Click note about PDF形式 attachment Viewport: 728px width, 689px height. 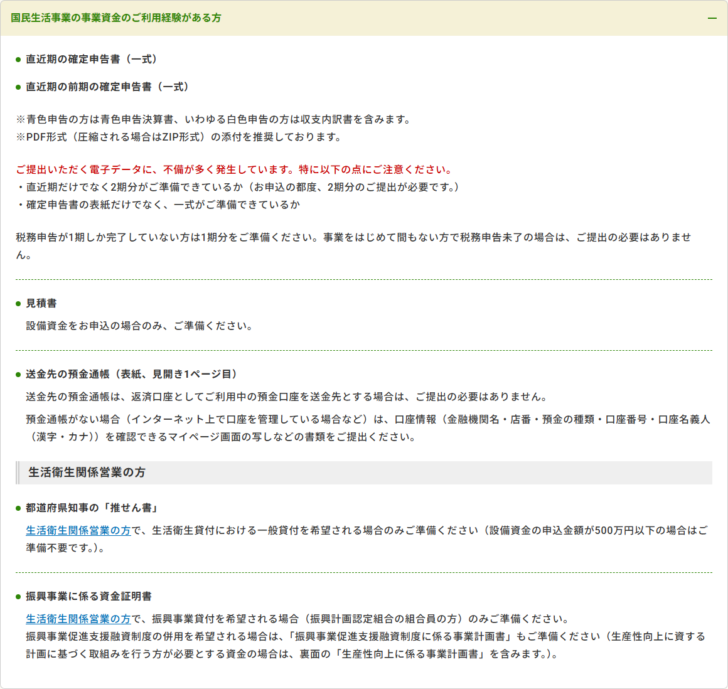click(179, 137)
